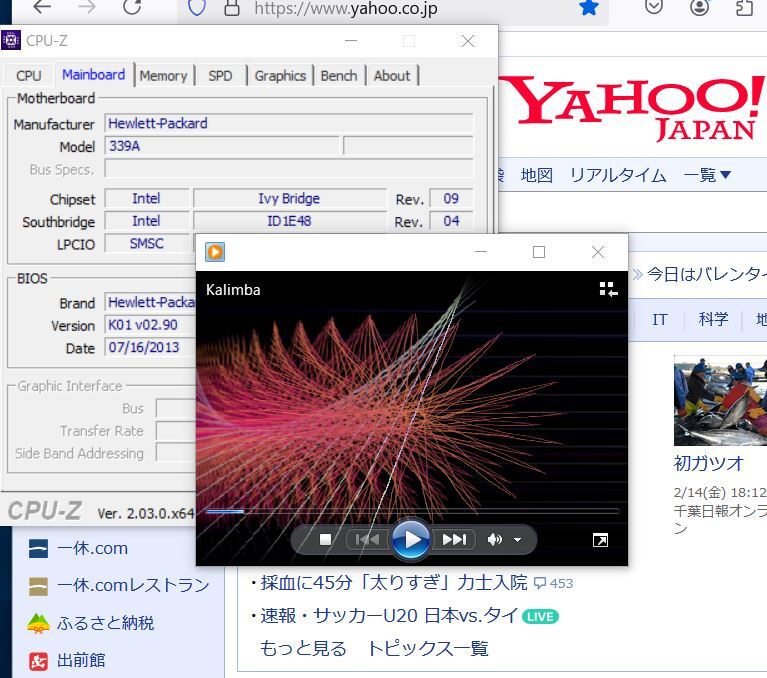Switch to the Graphics tab
This screenshot has width=767, height=678.
(280, 76)
